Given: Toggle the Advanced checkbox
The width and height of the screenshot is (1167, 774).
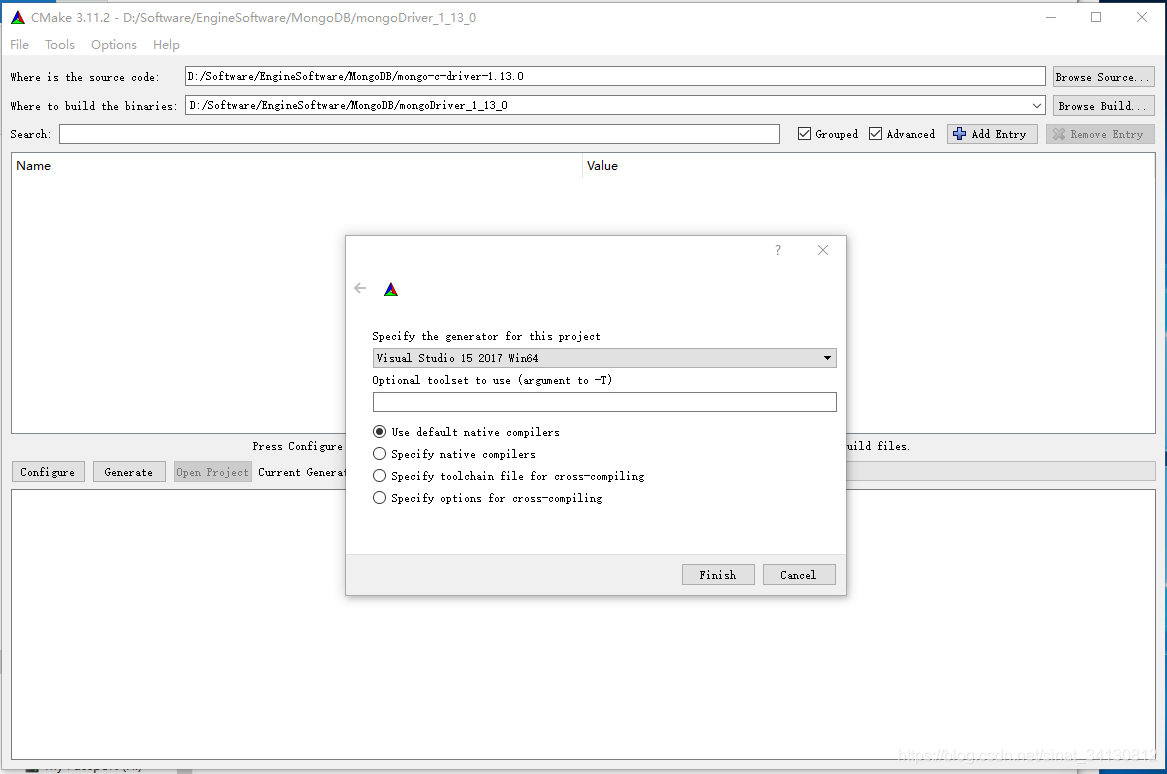Looking at the screenshot, I should [875, 134].
